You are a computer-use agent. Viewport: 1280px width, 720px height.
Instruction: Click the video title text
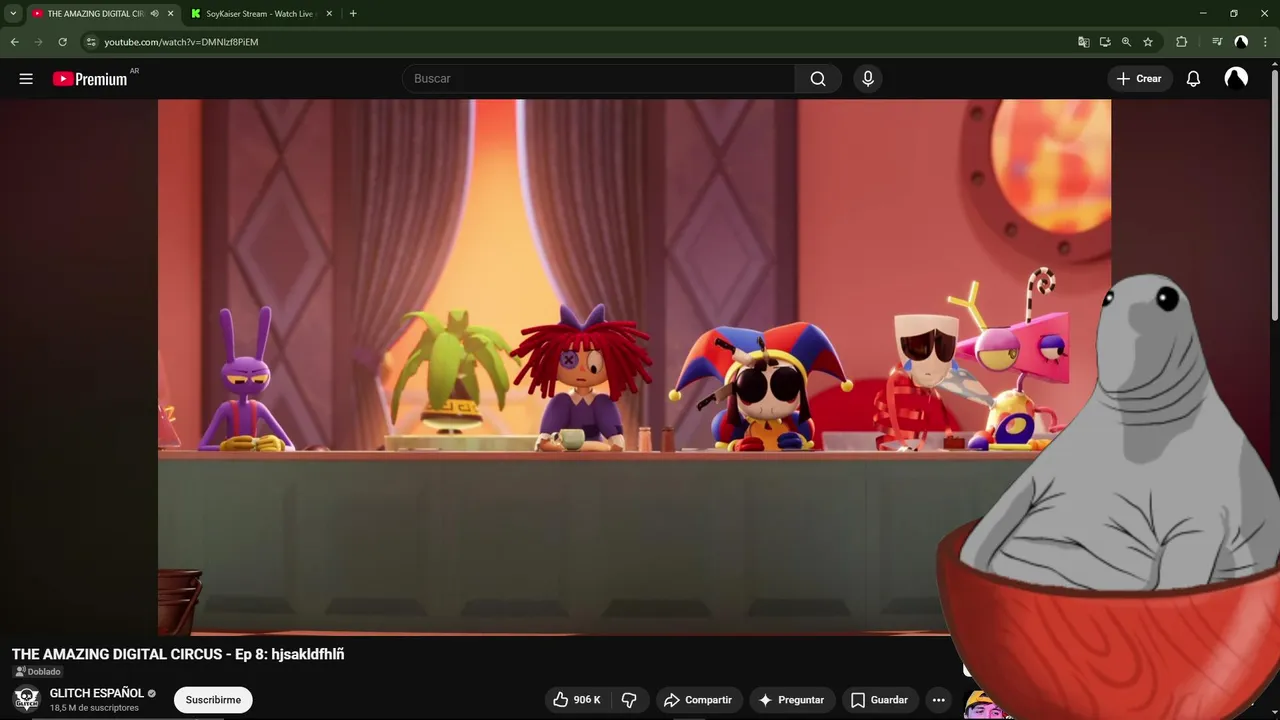(x=178, y=654)
